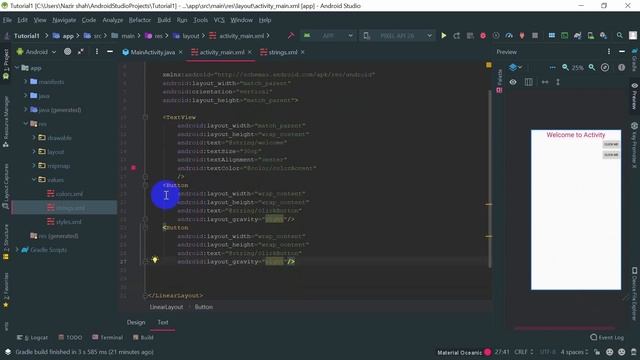This screenshot has width=640, height=360.
Task: Toggle the breakpoint dot at textColor line
Action: 133,168
